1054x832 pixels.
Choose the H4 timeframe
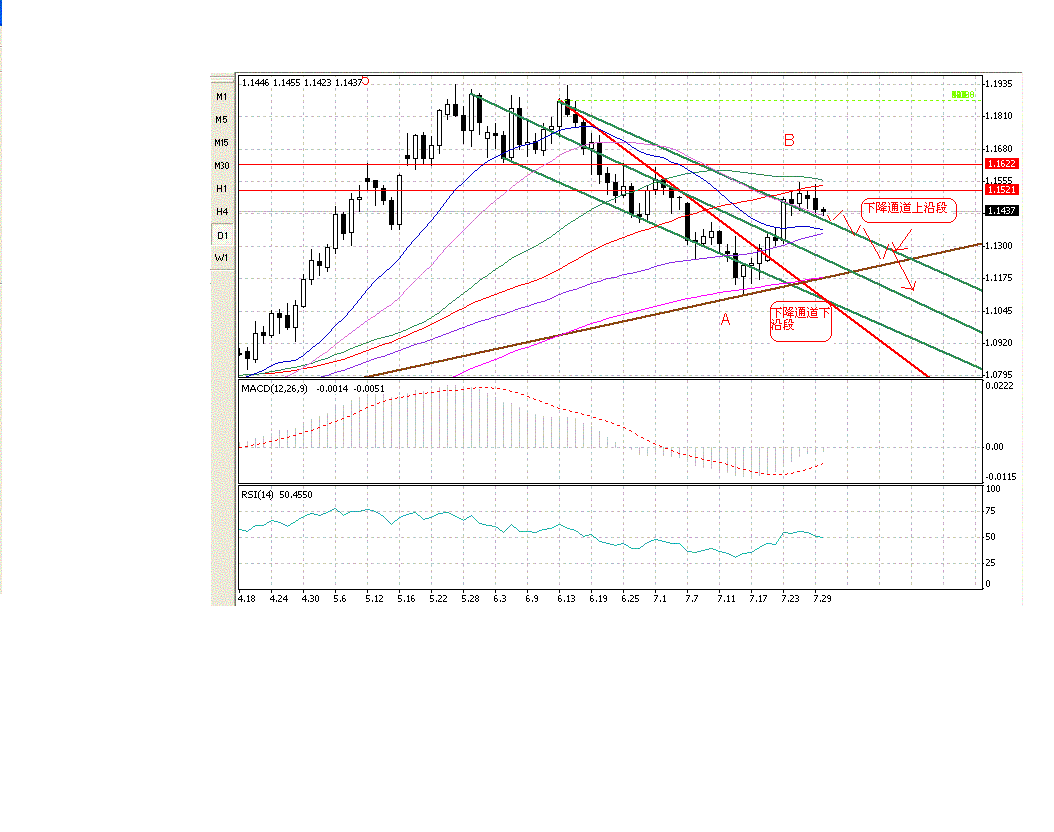point(222,212)
